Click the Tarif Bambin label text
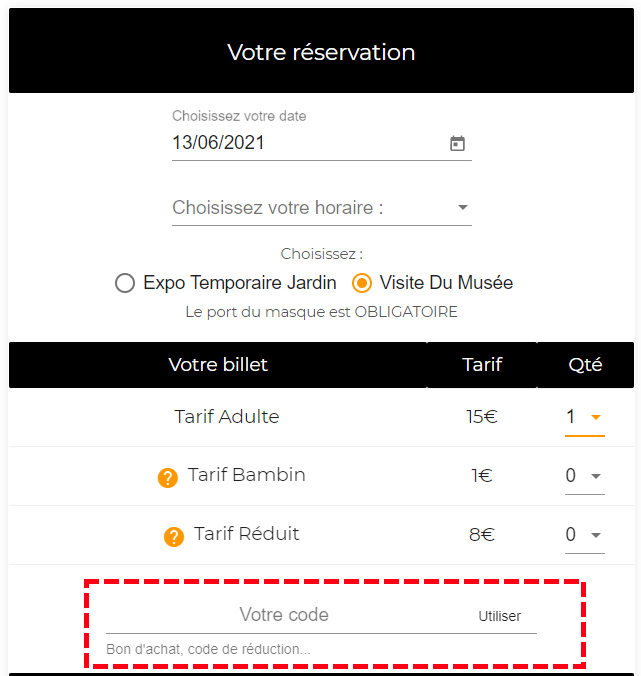Screen dimensions: 641x676 (x=247, y=475)
